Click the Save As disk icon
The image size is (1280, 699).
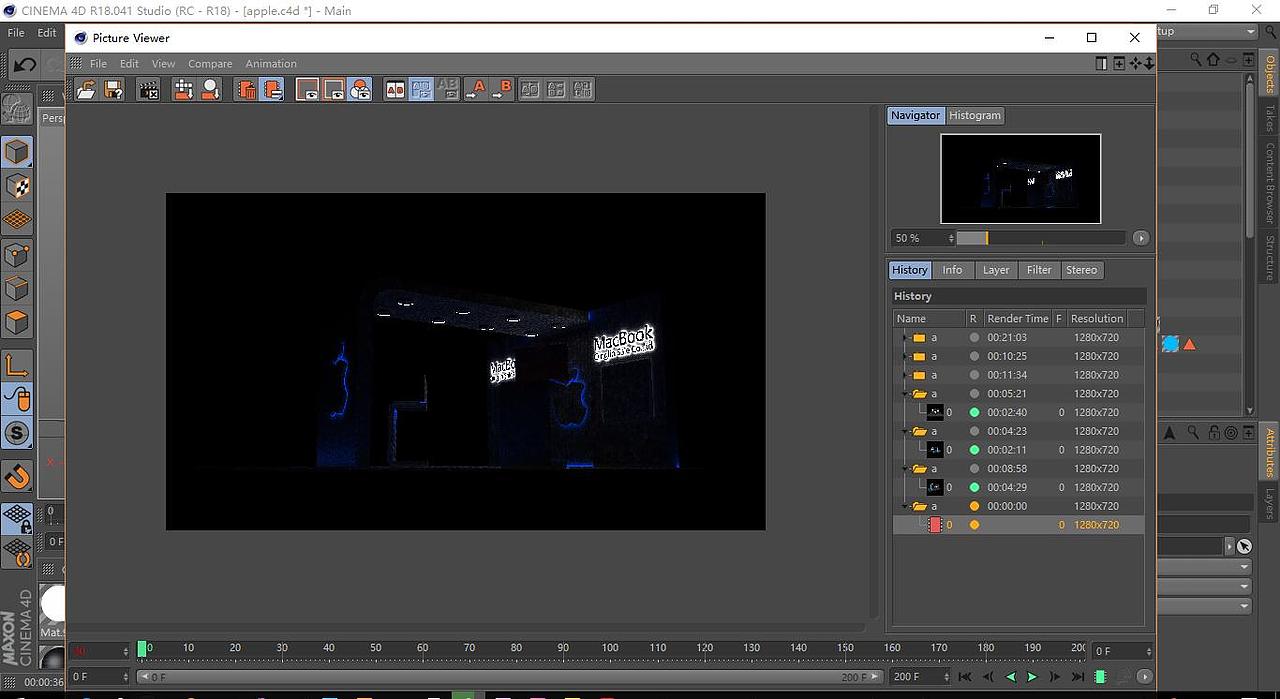tap(113, 89)
